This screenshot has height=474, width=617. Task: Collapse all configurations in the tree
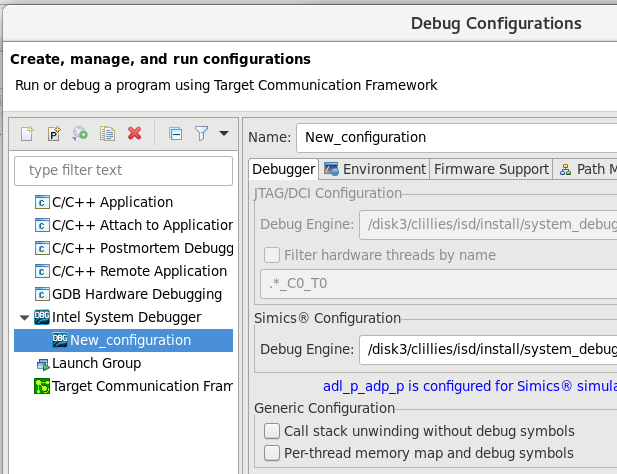tap(175, 134)
